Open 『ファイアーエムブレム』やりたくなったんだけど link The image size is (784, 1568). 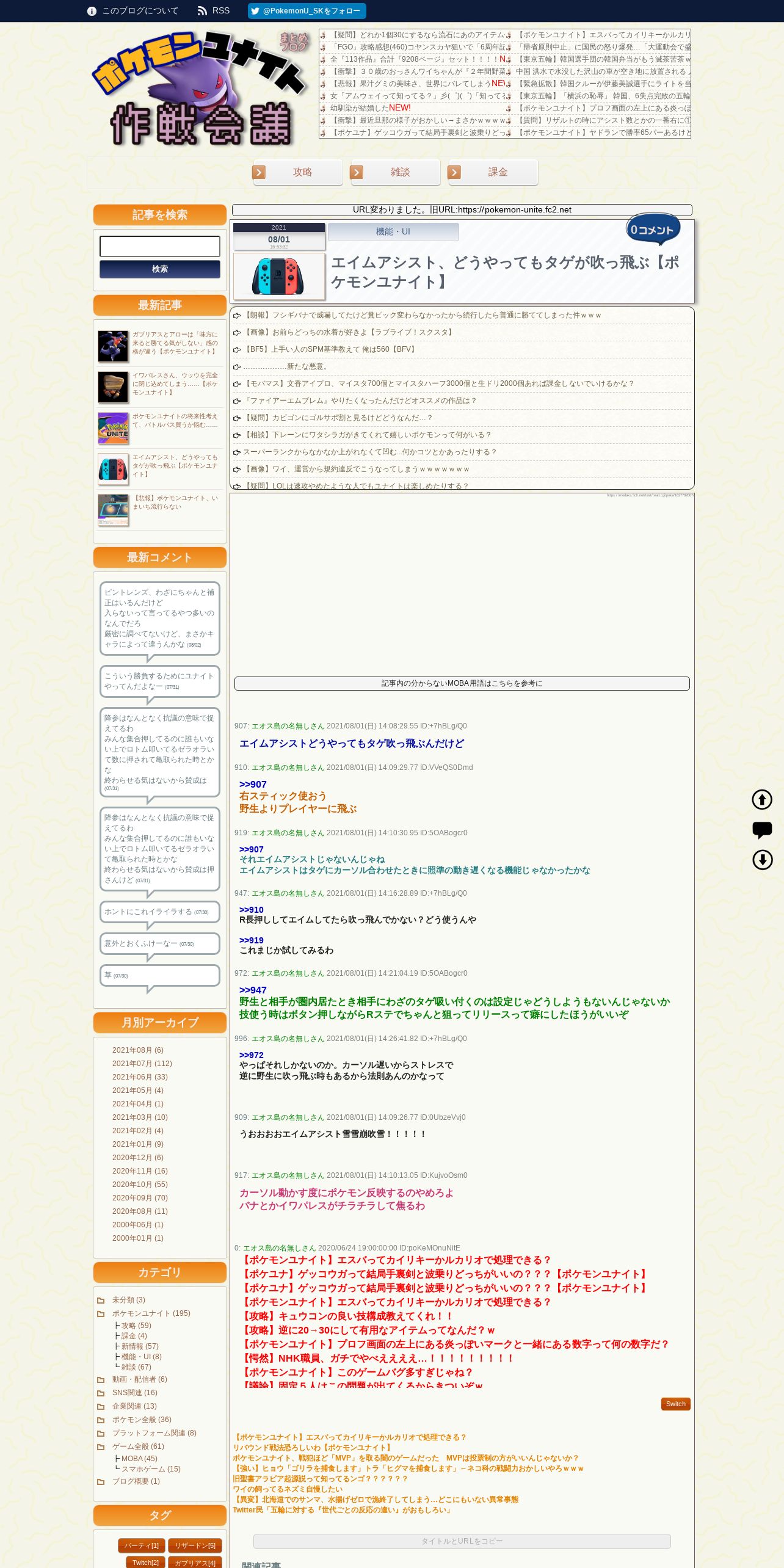pyautogui.click(x=360, y=401)
